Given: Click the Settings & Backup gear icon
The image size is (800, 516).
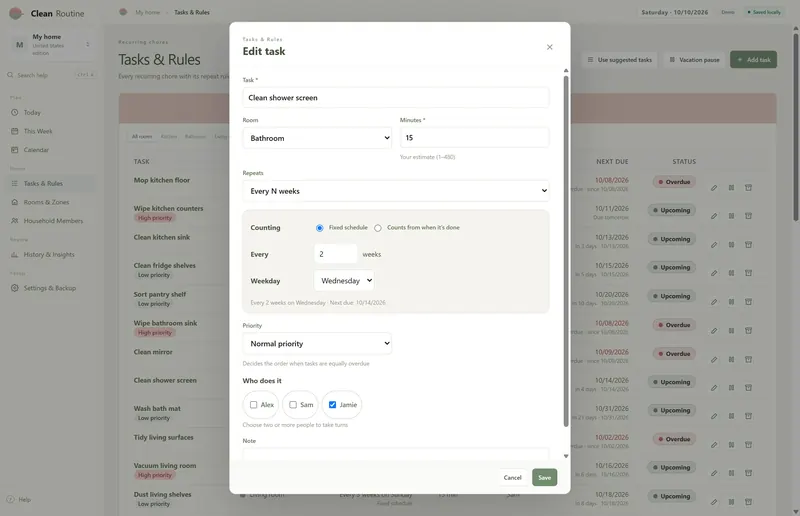Looking at the screenshot, I should click(14, 288).
